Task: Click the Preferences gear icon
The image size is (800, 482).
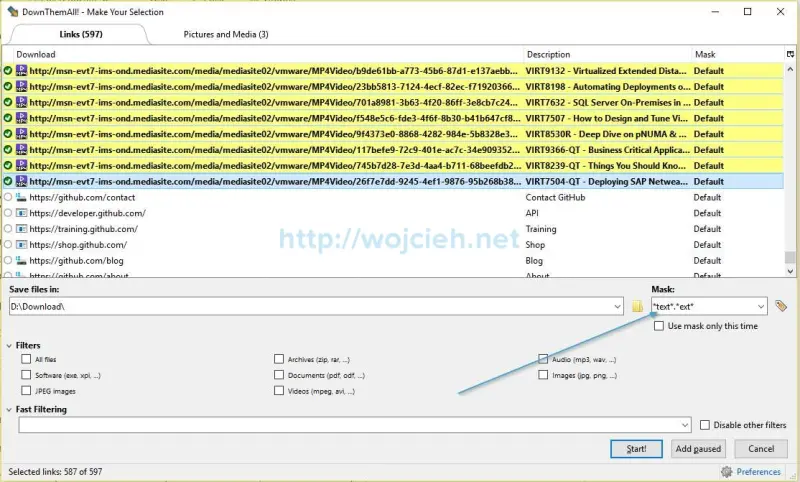Action: click(726, 472)
